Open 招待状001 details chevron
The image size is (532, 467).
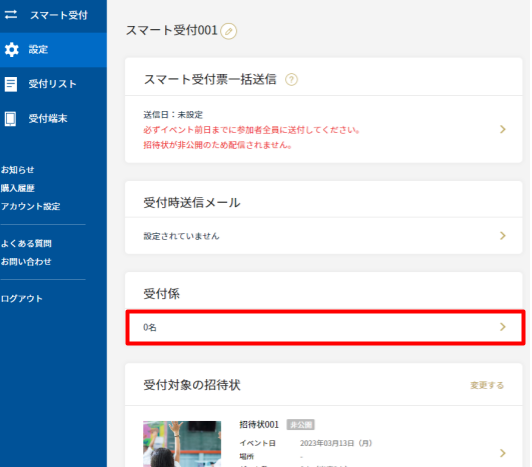coord(502,453)
